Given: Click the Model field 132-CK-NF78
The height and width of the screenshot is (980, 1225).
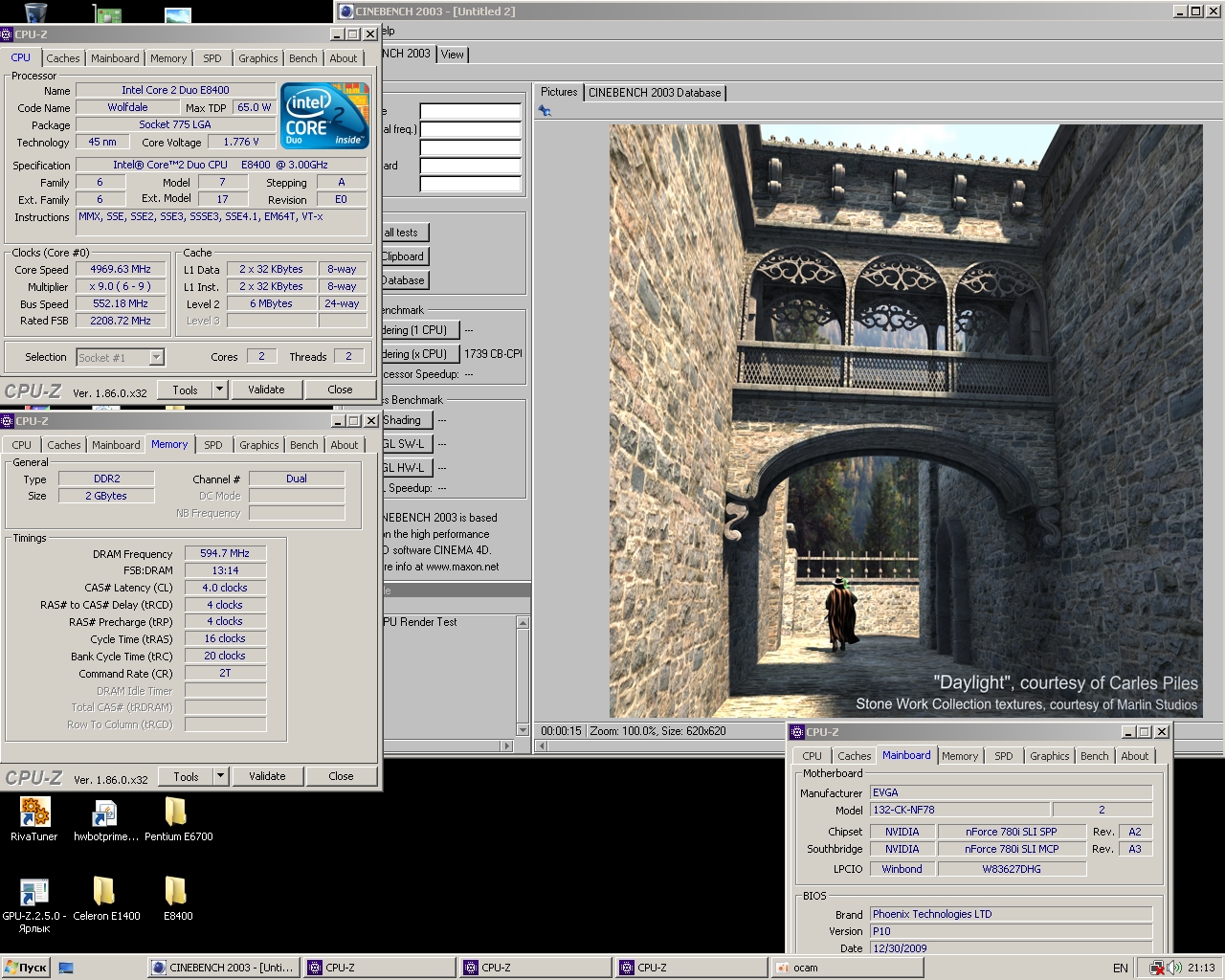Looking at the screenshot, I should 960,810.
